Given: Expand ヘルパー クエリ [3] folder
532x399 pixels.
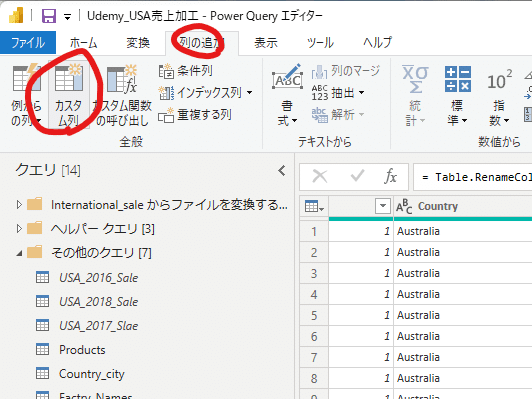Looking at the screenshot, I should (x=19, y=229).
